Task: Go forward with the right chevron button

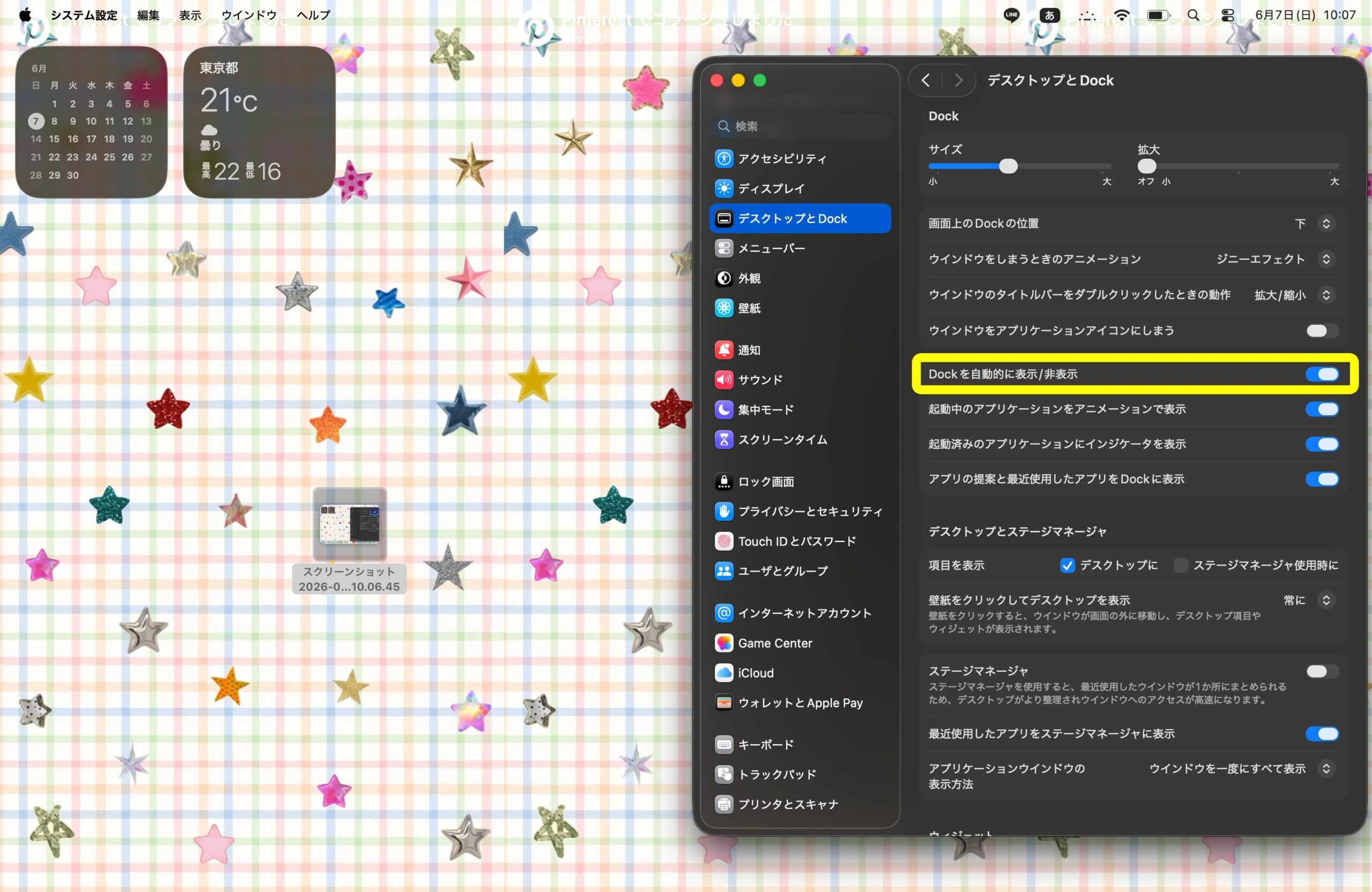Action: point(958,80)
